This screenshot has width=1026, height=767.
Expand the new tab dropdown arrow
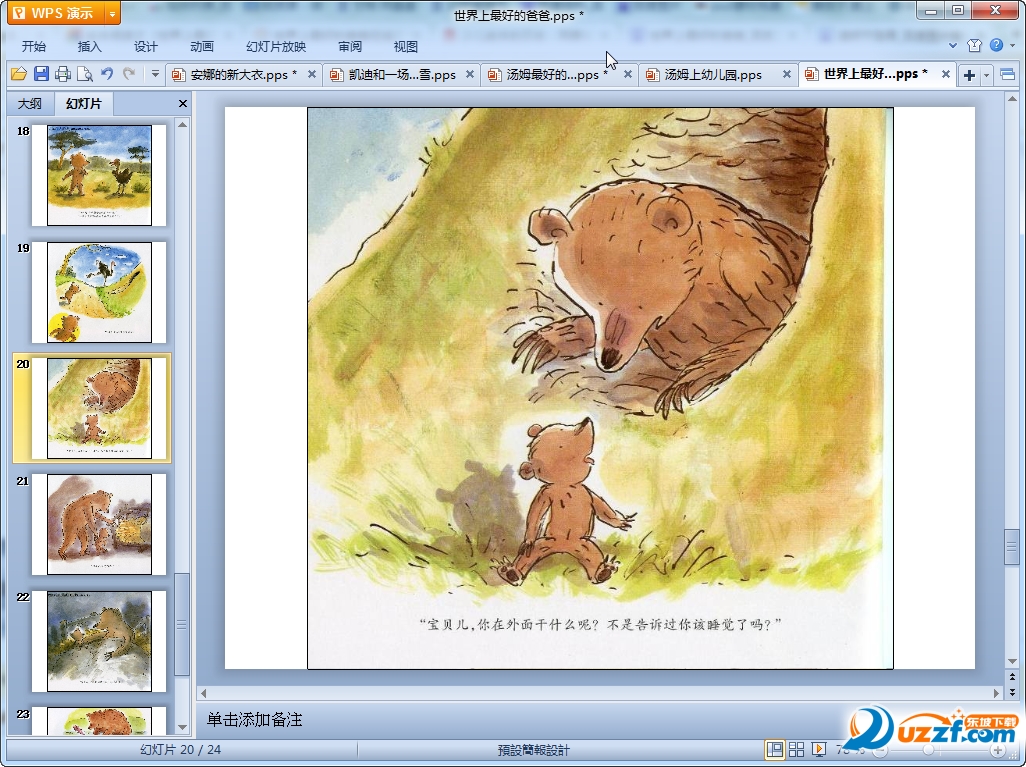tap(987, 75)
